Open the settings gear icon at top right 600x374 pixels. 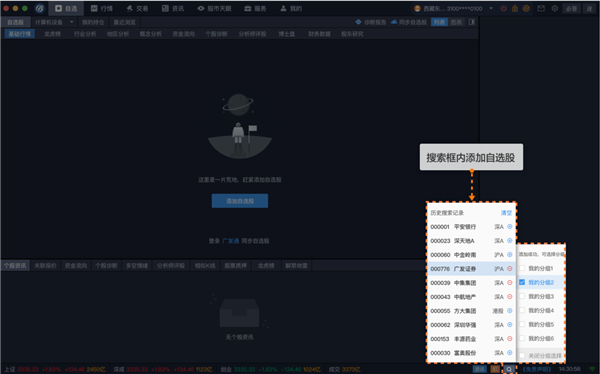[x=554, y=8]
